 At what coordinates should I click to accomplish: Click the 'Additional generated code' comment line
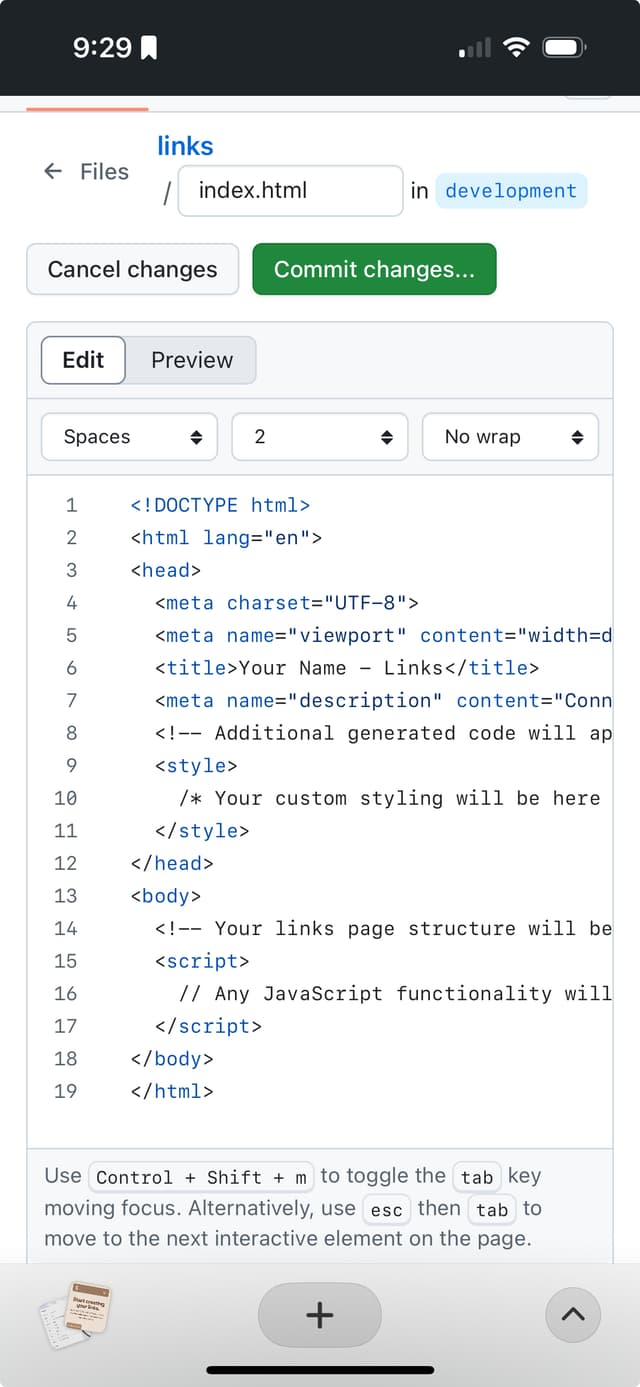coord(383,733)
